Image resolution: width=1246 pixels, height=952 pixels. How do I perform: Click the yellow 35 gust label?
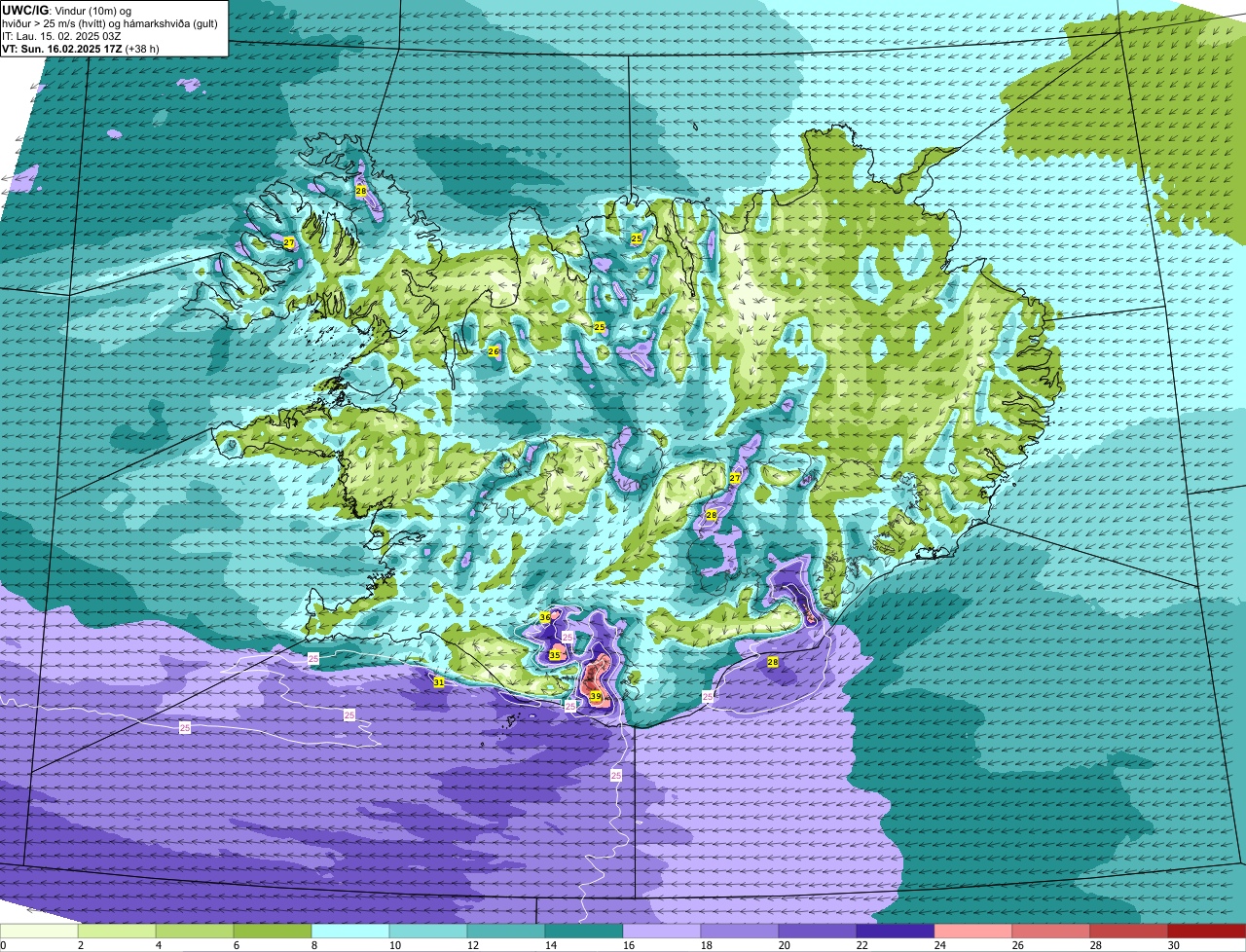[x=555, y=655]
